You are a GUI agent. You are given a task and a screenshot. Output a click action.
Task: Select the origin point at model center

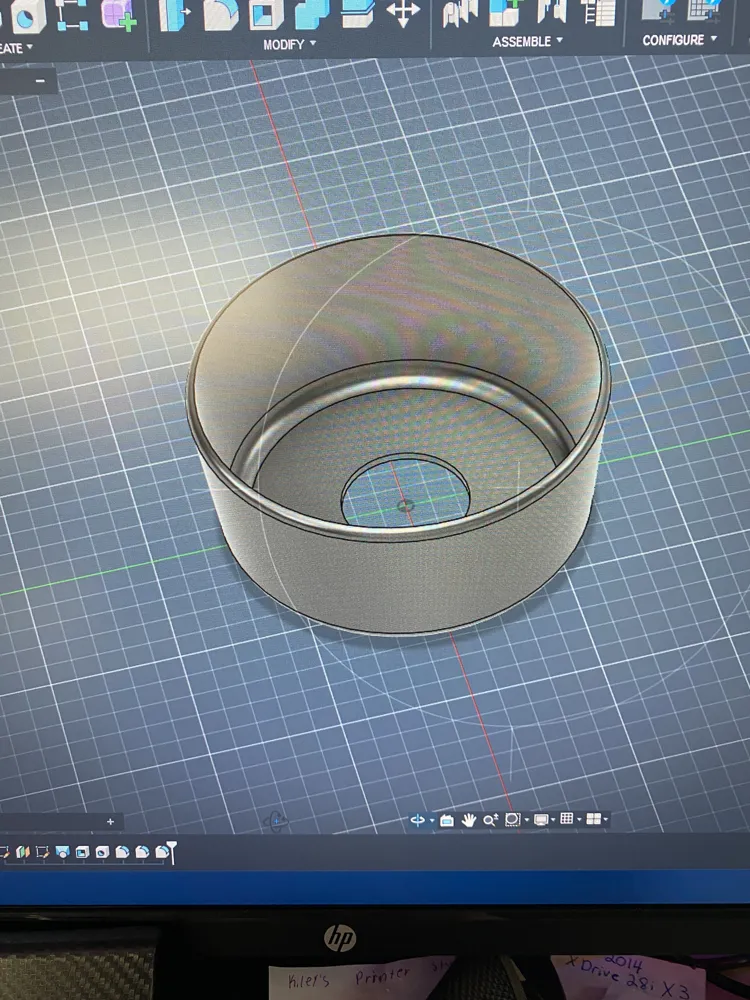(404, 506)
